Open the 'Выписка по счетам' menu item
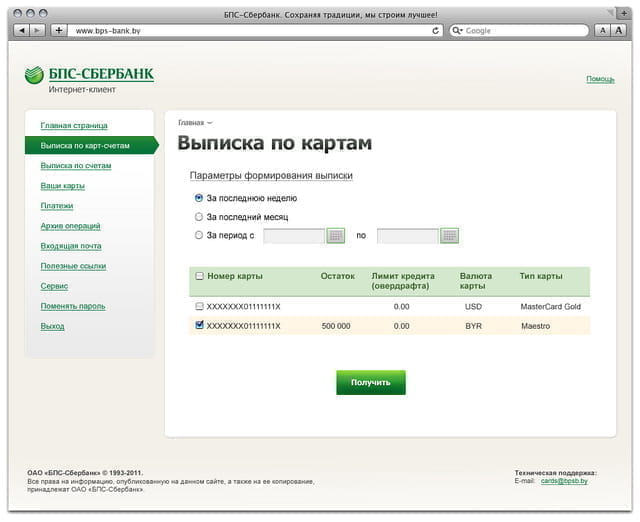The width and height of the screenshot is (640, 522). click(x=76, y=166)
